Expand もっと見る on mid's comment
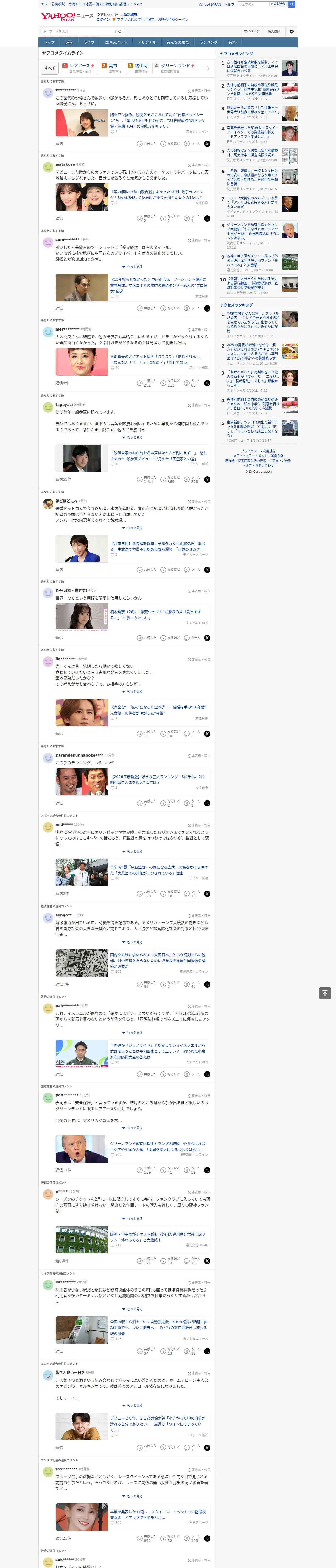The image size is (336, 1568). [132, 852]
